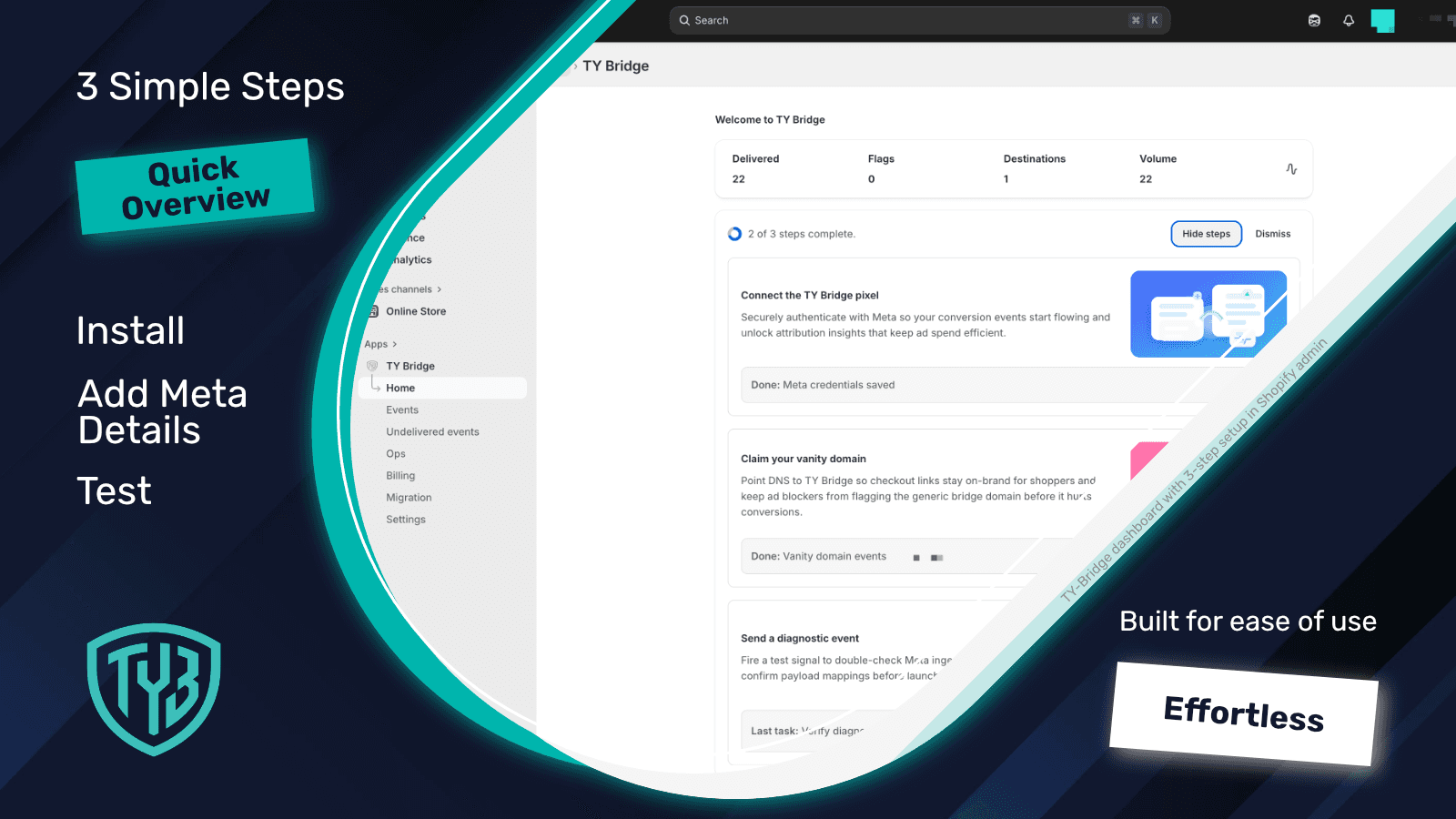Click the alerts icon left of the notification bell
The image size is (1456, 819).
(x=1314, y=20)
